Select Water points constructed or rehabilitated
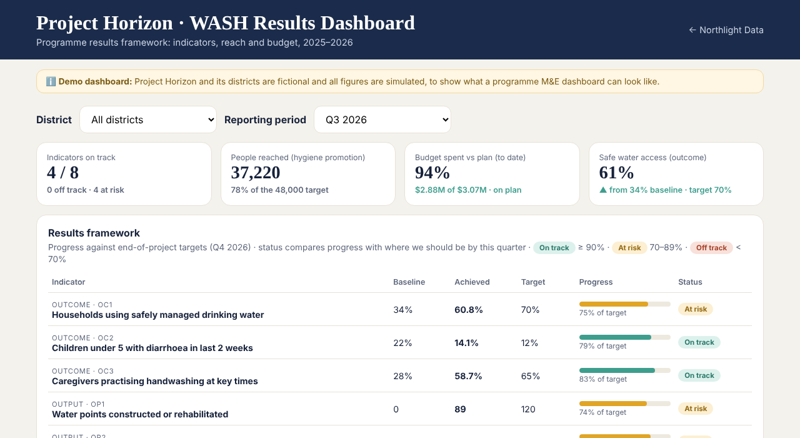 coord(140,415)
